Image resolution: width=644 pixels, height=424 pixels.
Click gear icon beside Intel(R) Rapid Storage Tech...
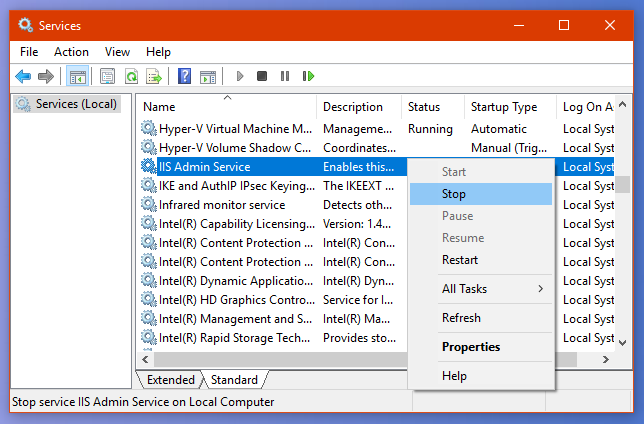149,337
